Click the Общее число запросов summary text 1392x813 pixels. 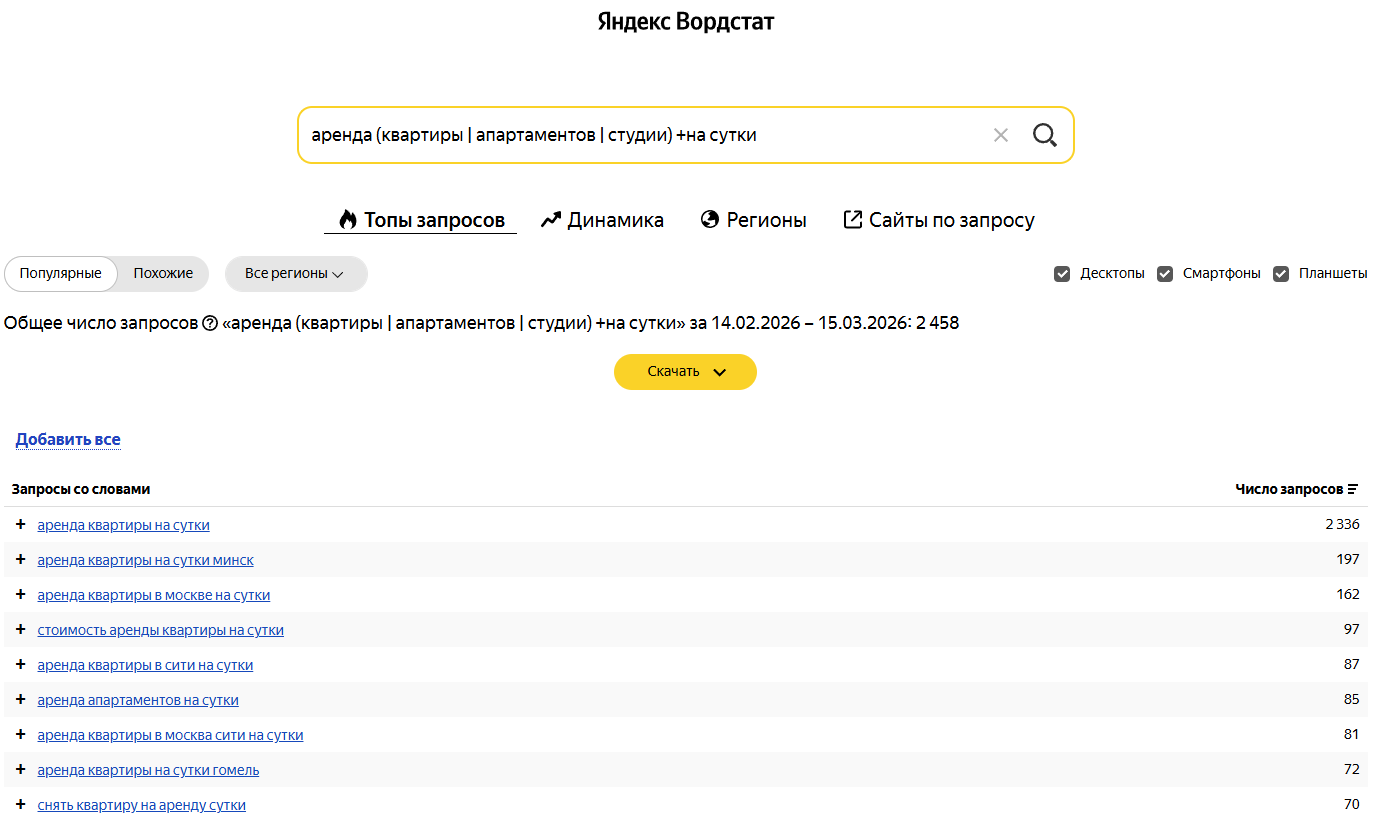tap(482, 323)
